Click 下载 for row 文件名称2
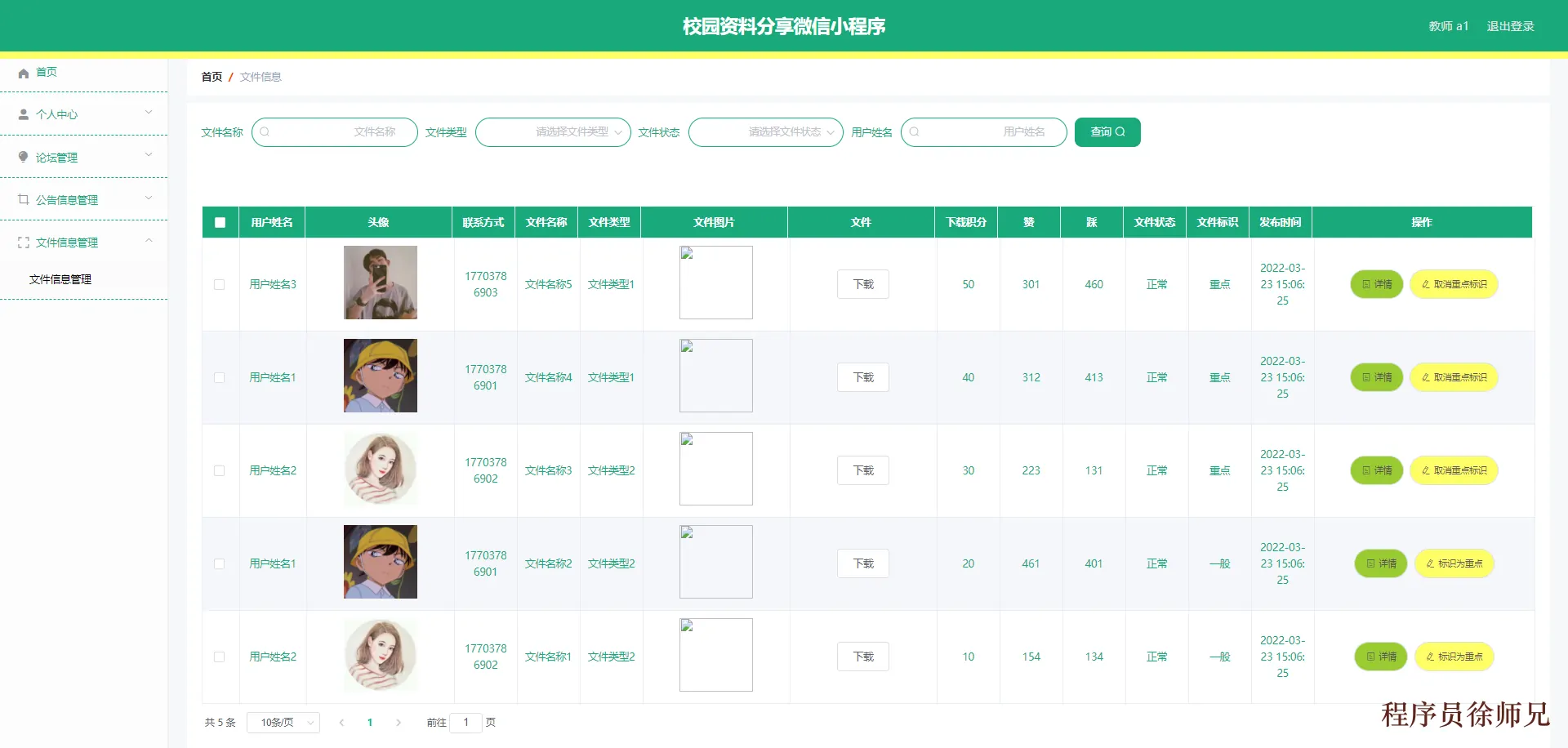The width and height of the screenshot is (1568, 748). pos(863,563)
